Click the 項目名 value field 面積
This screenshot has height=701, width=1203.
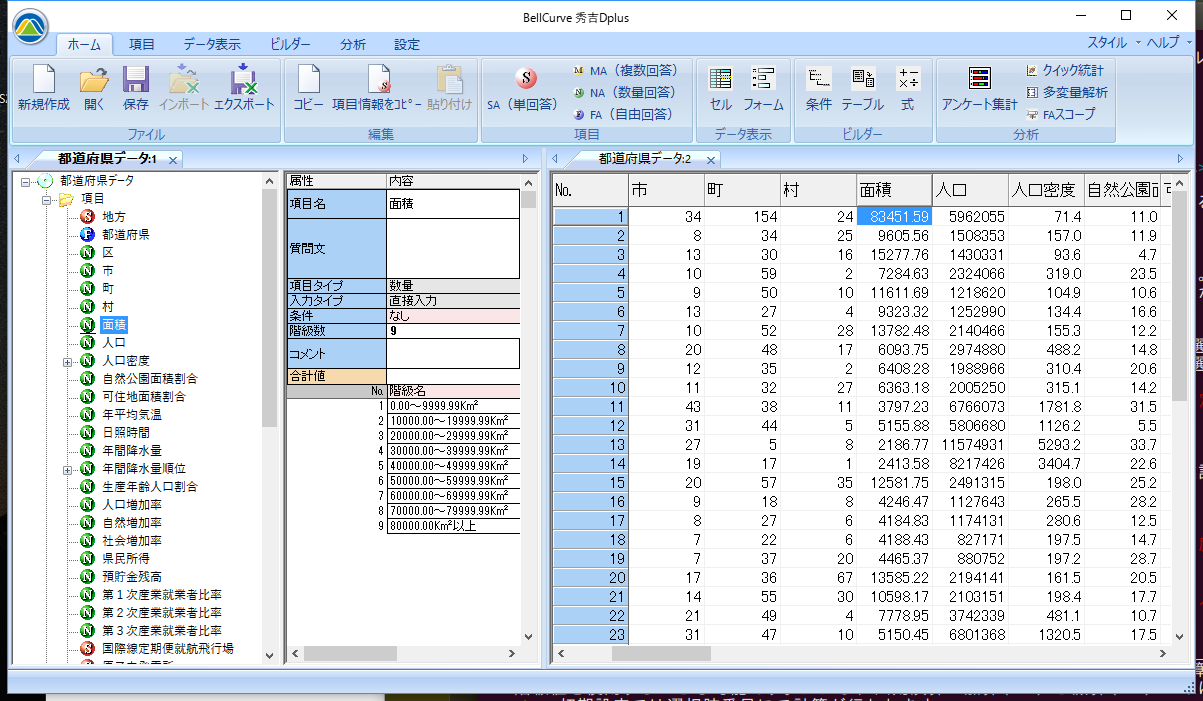click(453, 203)
